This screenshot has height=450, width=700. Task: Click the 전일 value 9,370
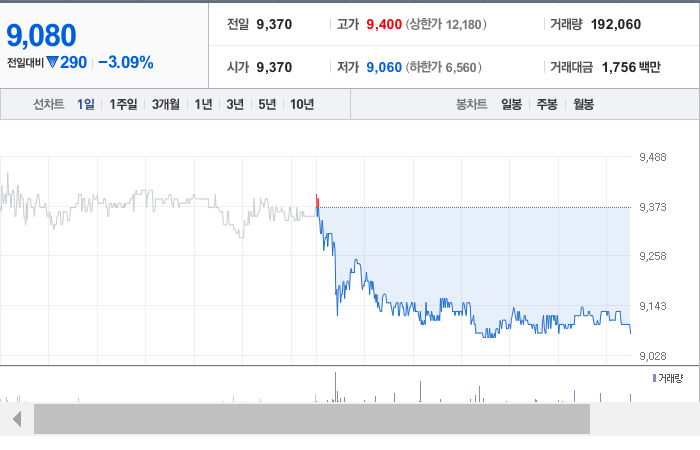[x=274, y=25]
